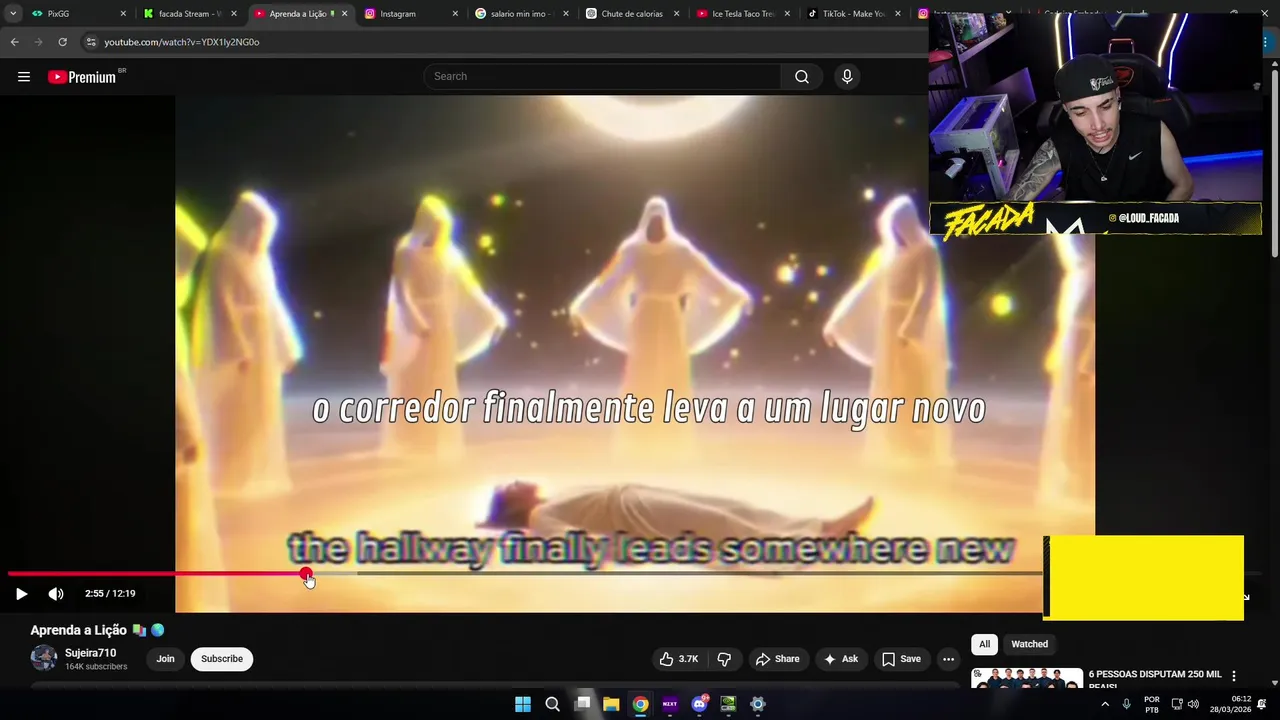Play the paused video
Image resolution: width=1280 pixels, height=720 pixels.
point(21,594)
